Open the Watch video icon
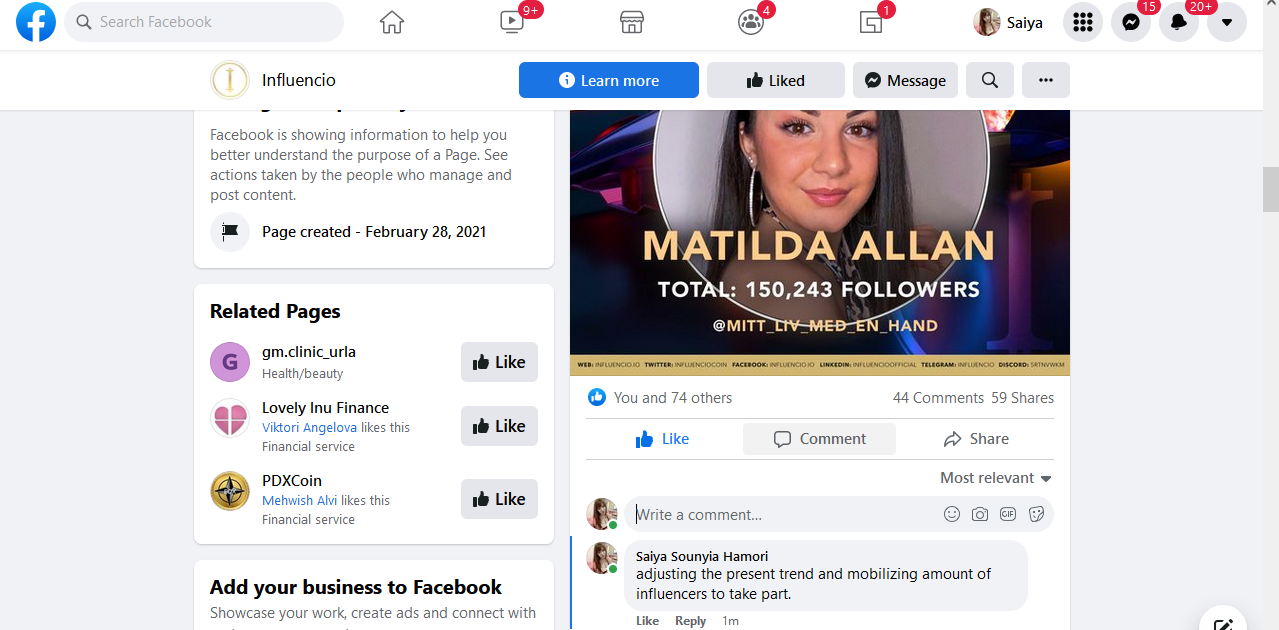This screenshot has height=630, width=1279. coord(512,22)
